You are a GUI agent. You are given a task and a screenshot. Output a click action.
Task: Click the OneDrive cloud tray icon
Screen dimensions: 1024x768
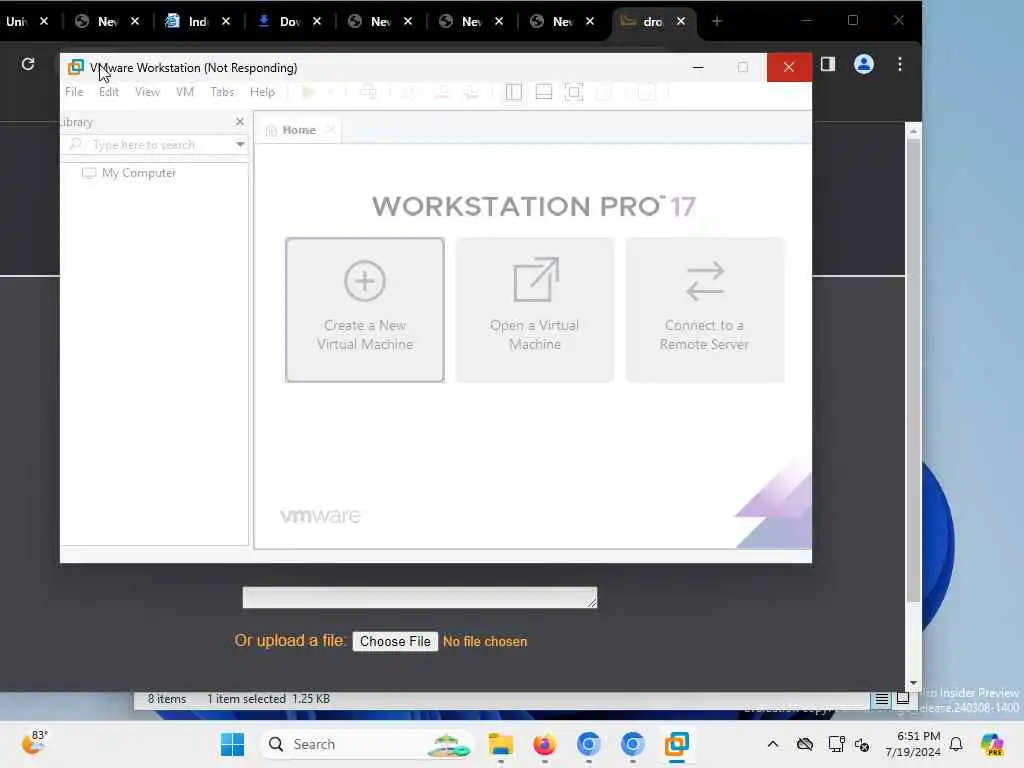pyautogui.click(x=805, y=744)
